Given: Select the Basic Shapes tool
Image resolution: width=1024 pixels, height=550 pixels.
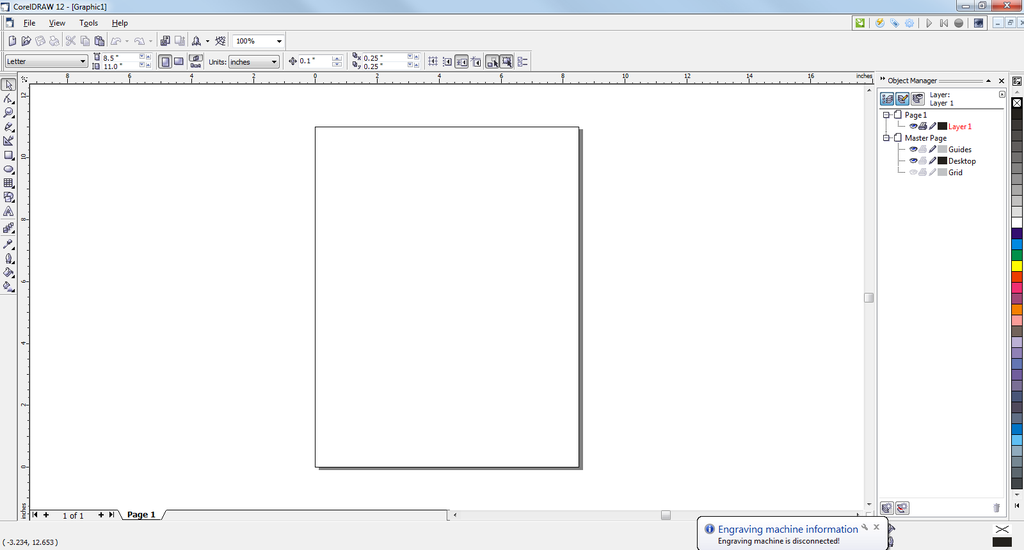Looking at the screenshot, I should tap(8, 197).
